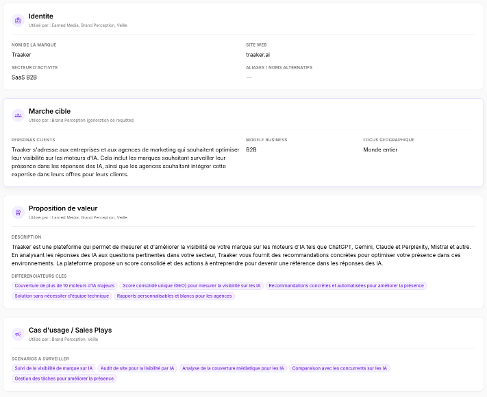
Task: Click the Proposition de valeur section icon
Action: pyautogui.click(x=18, y=212)
